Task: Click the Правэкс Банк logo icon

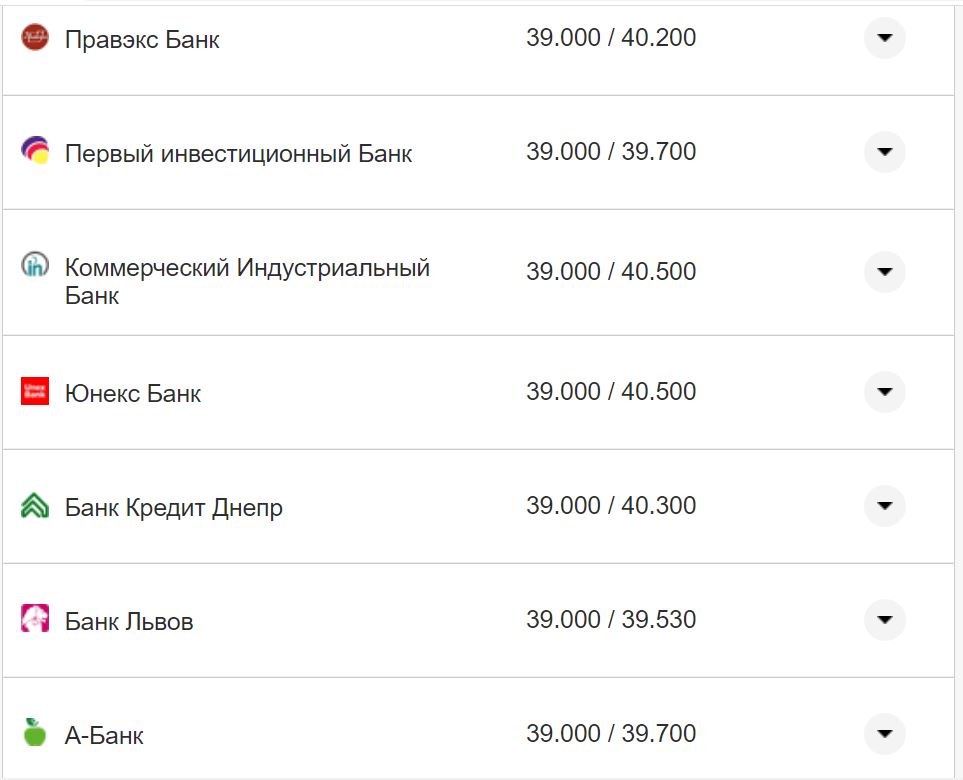Action: pos(34,38)
